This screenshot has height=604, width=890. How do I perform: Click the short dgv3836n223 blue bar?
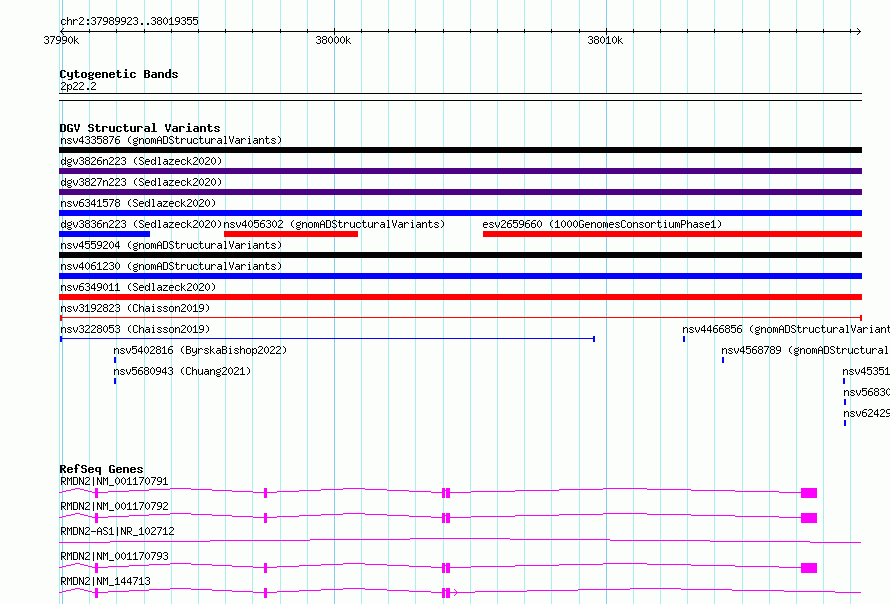(104, 234)
